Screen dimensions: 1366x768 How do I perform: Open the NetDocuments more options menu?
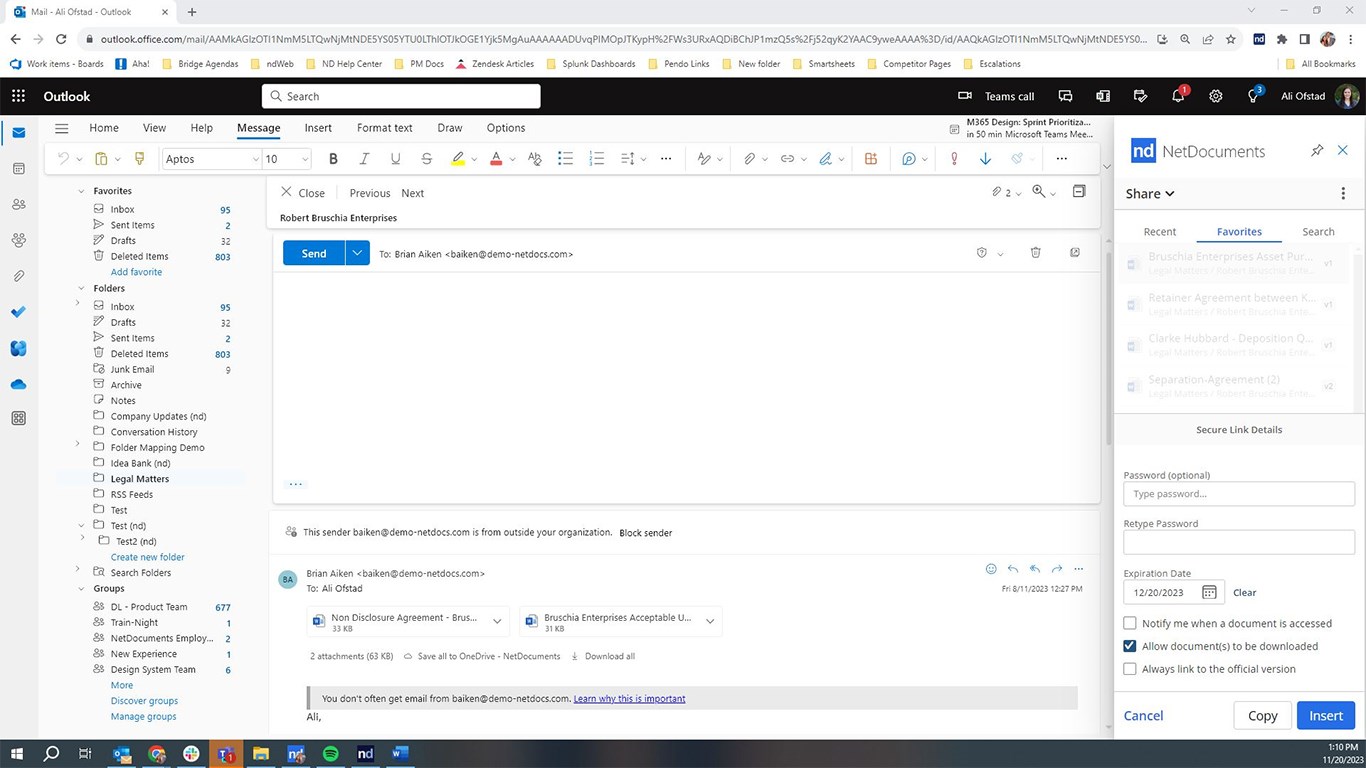pos(1343,194)
